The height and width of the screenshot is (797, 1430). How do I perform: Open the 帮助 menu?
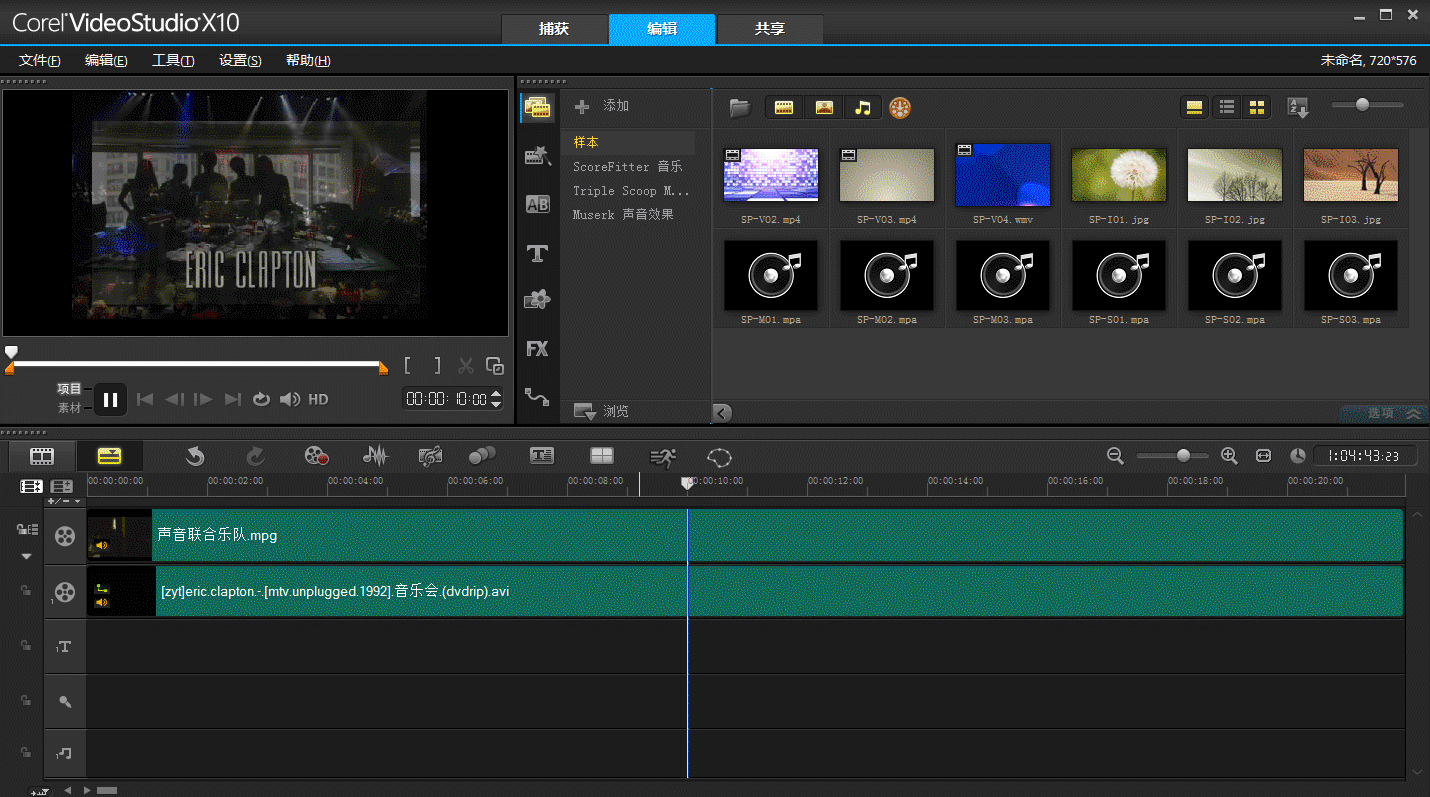[308, 60]
